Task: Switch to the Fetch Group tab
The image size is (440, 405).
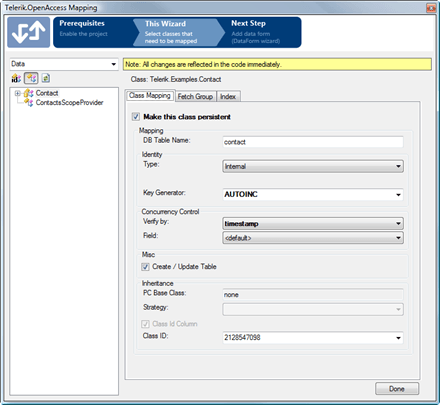Action: (x=195, y=96)
